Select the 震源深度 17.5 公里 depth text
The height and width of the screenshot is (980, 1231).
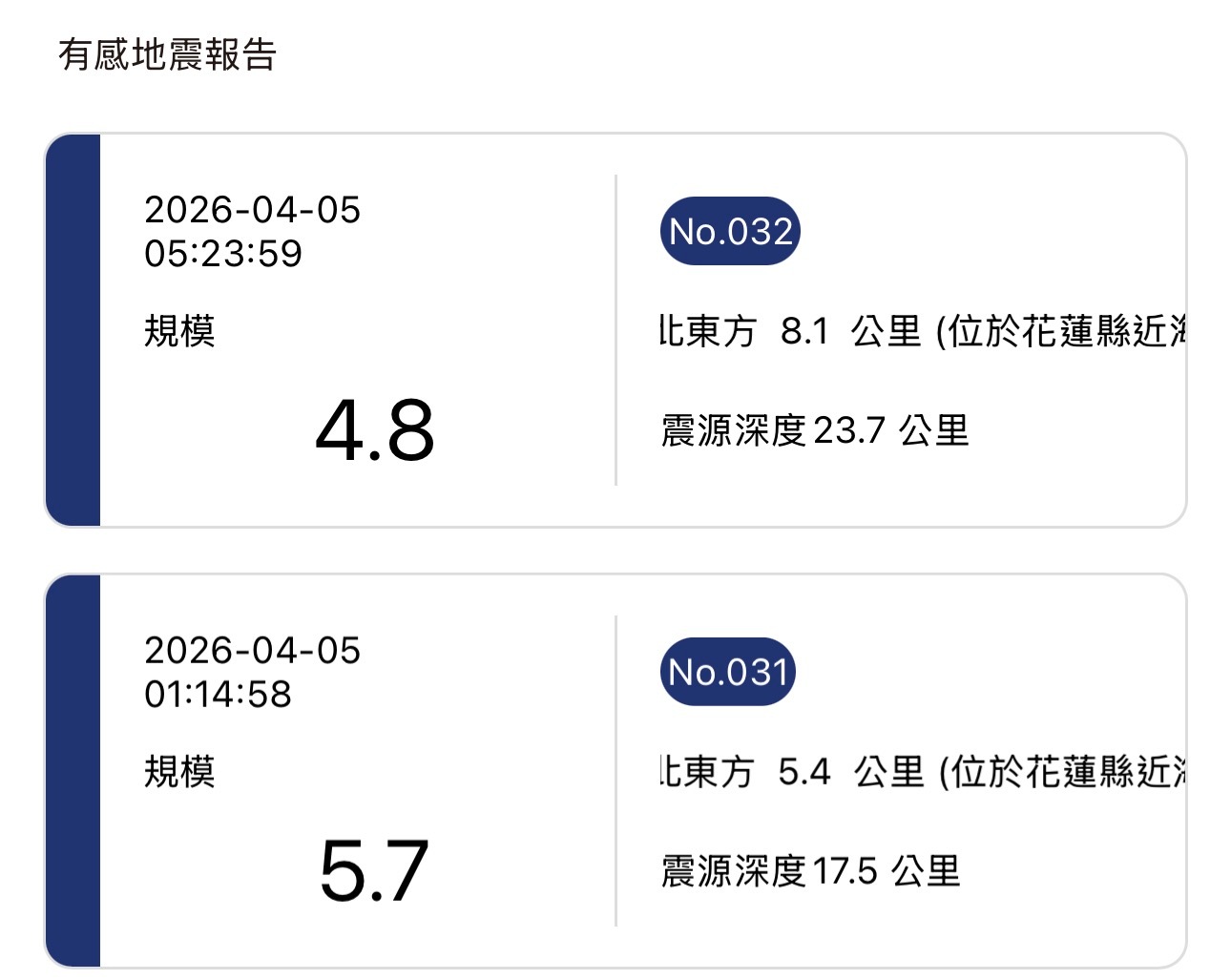click(x=811, y=870)
